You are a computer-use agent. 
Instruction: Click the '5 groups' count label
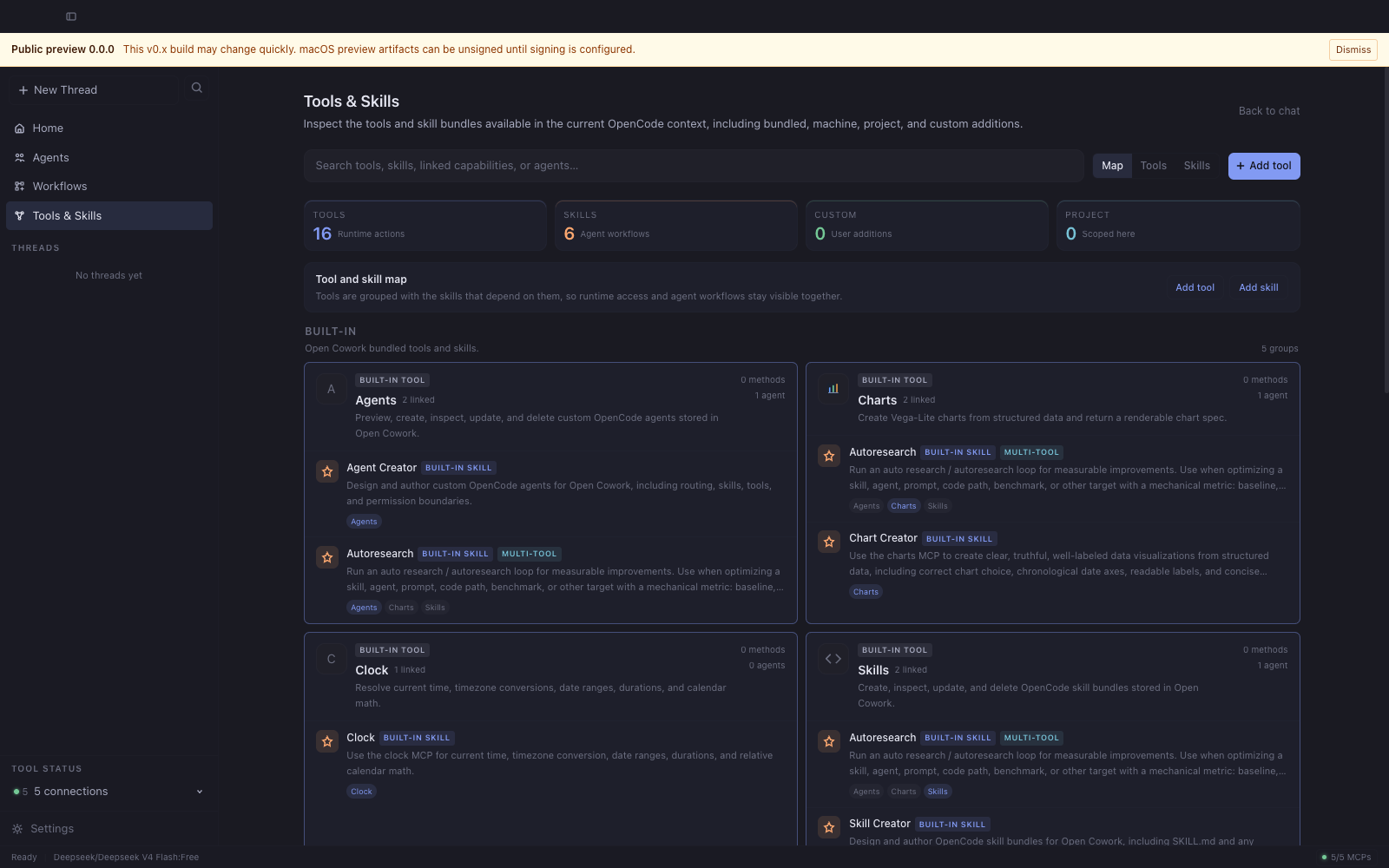pos(1280,349)
